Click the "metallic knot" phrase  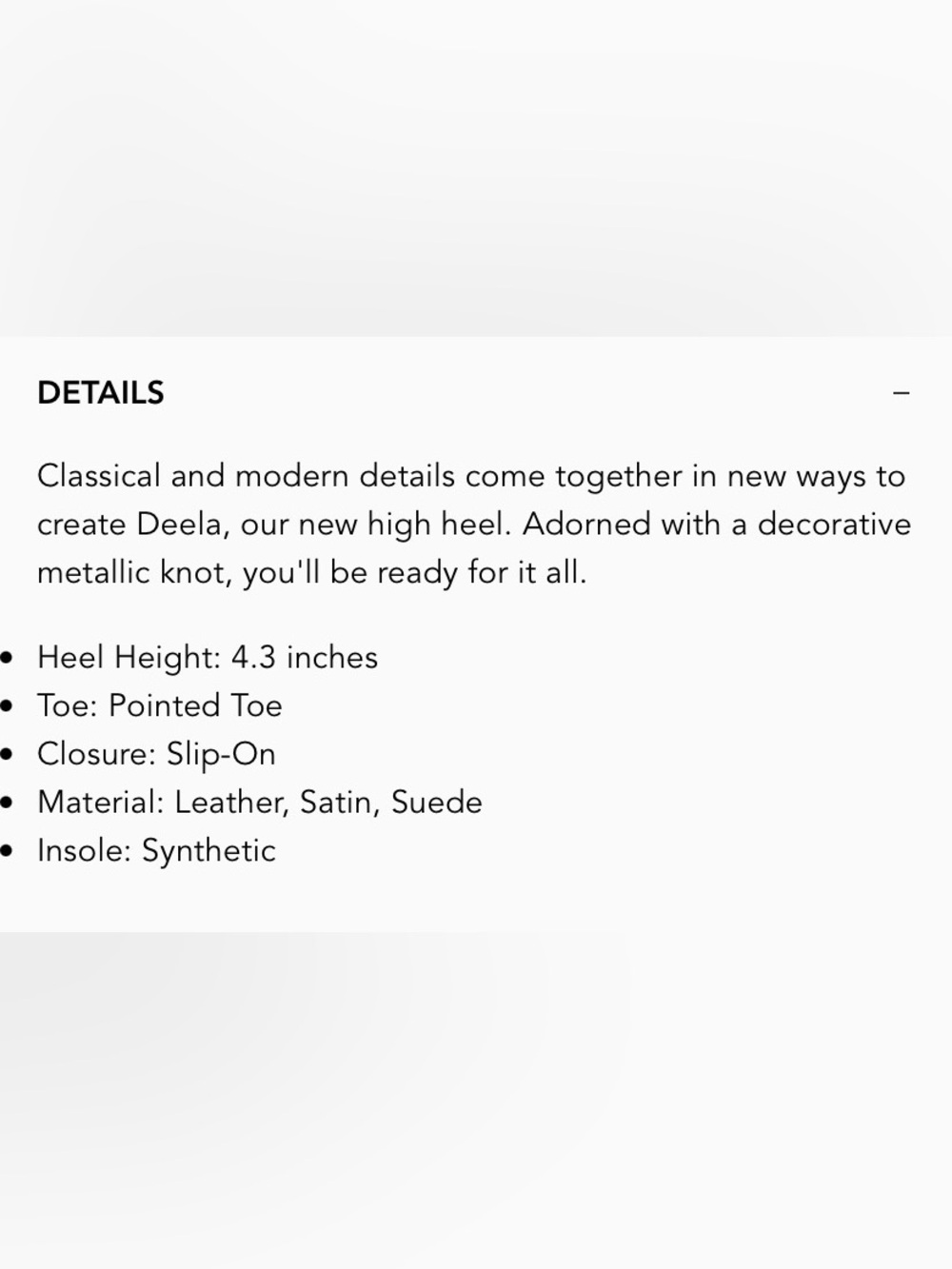[x=134, y=573]
